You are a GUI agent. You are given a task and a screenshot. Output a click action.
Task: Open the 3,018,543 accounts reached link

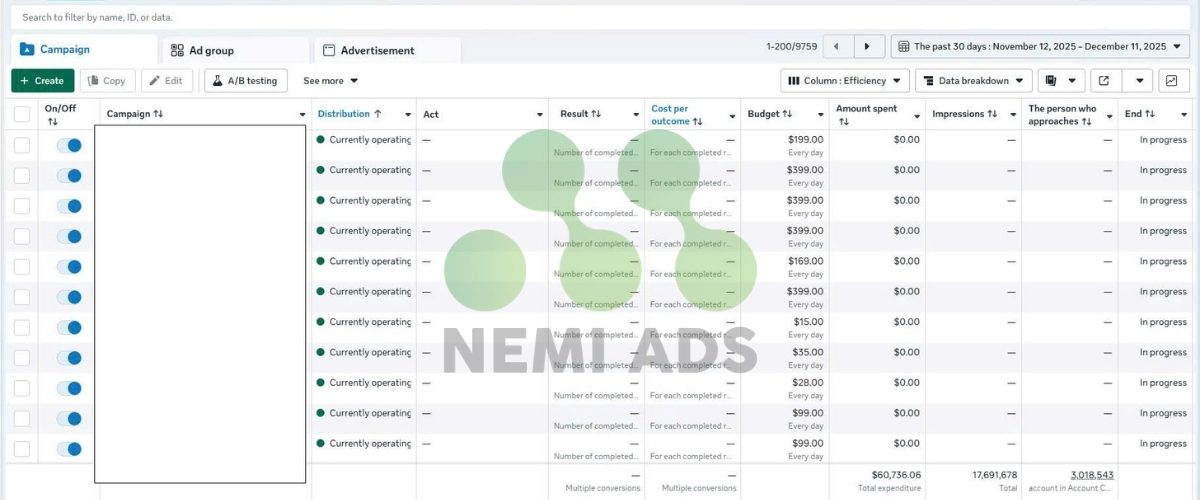[x=1092, y=475]
